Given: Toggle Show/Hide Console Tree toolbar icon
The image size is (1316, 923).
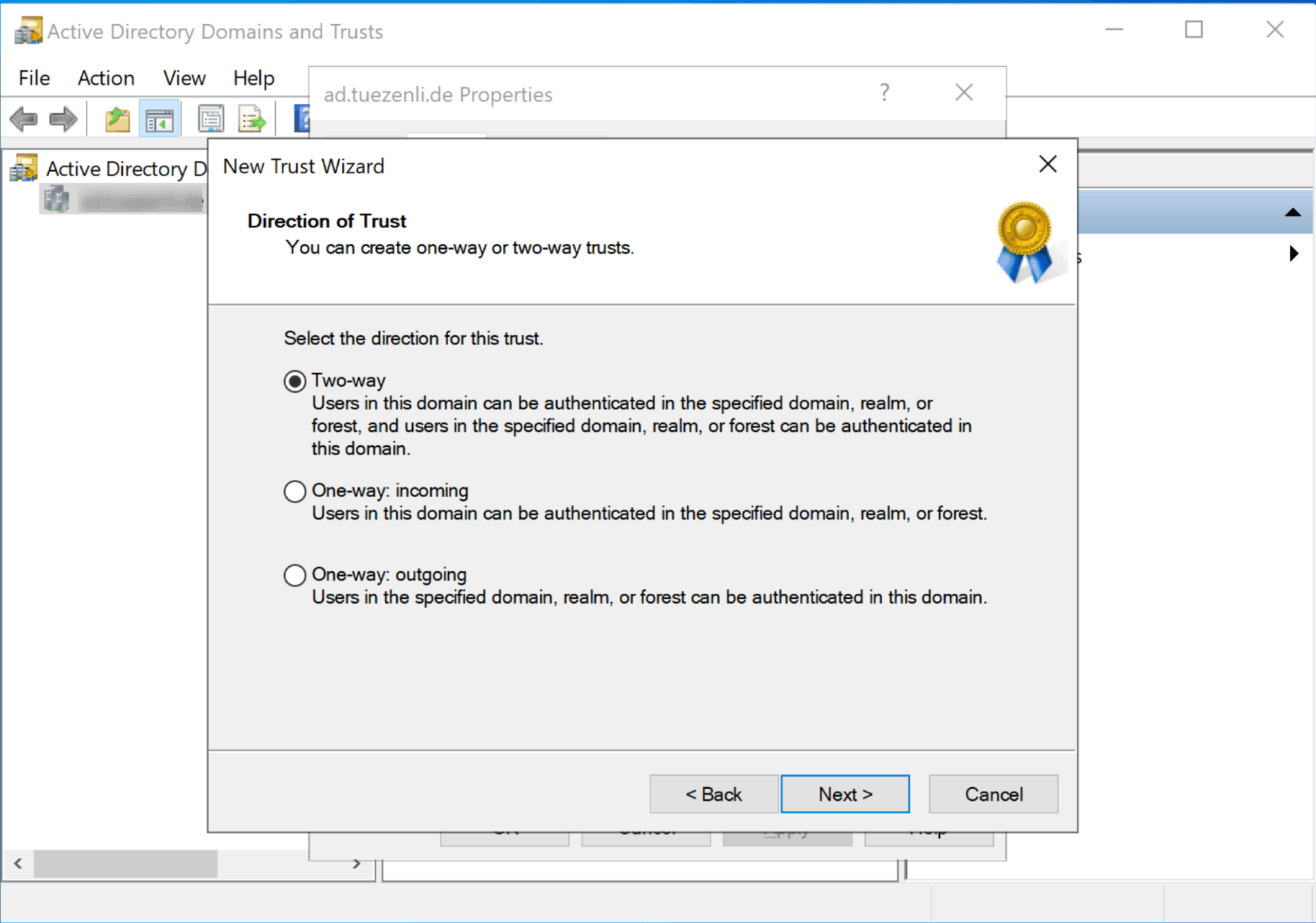Looking at the screenshot, I should [159, 120].
